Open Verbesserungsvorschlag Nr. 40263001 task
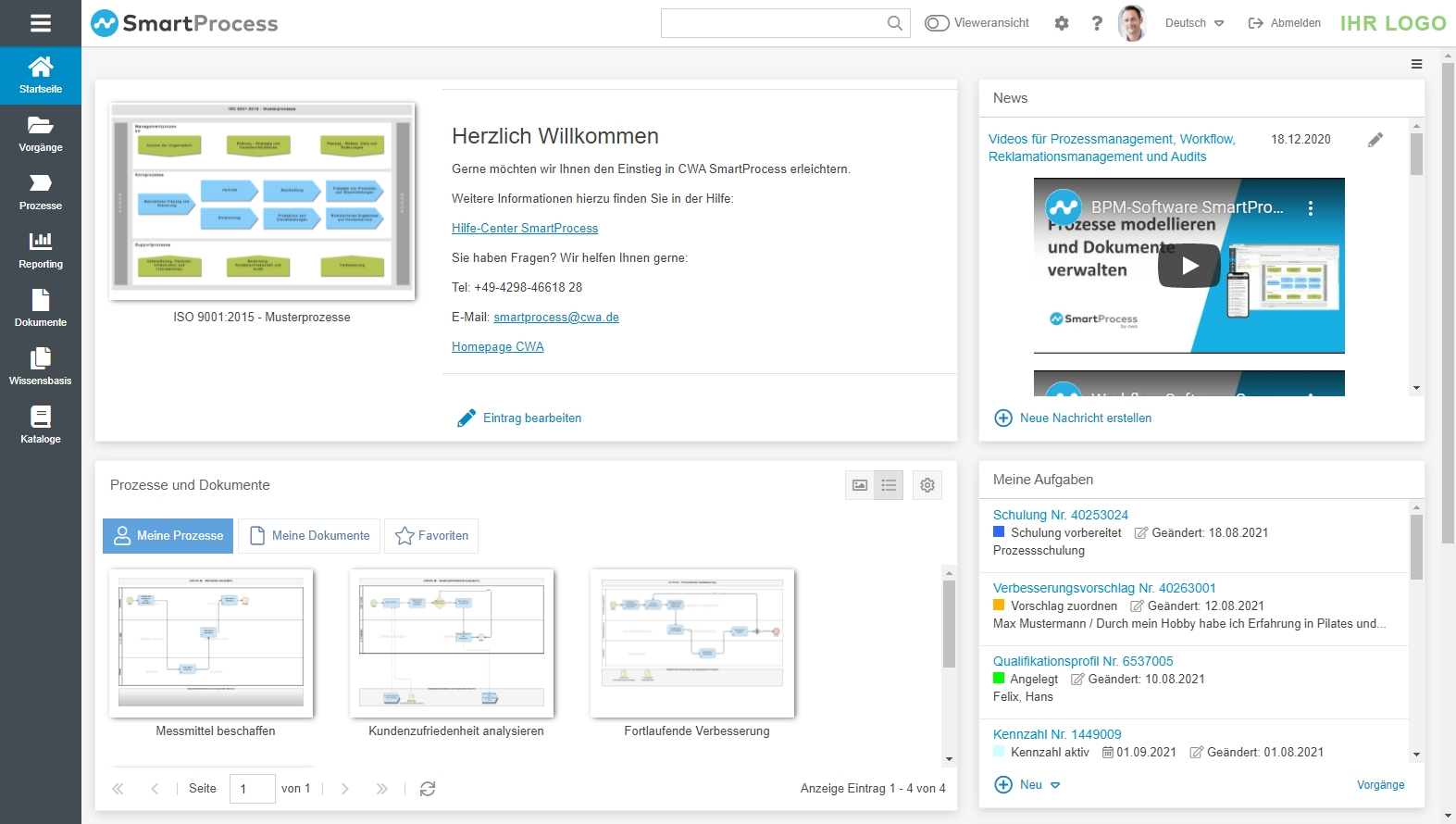 (x=1104, y=589)
